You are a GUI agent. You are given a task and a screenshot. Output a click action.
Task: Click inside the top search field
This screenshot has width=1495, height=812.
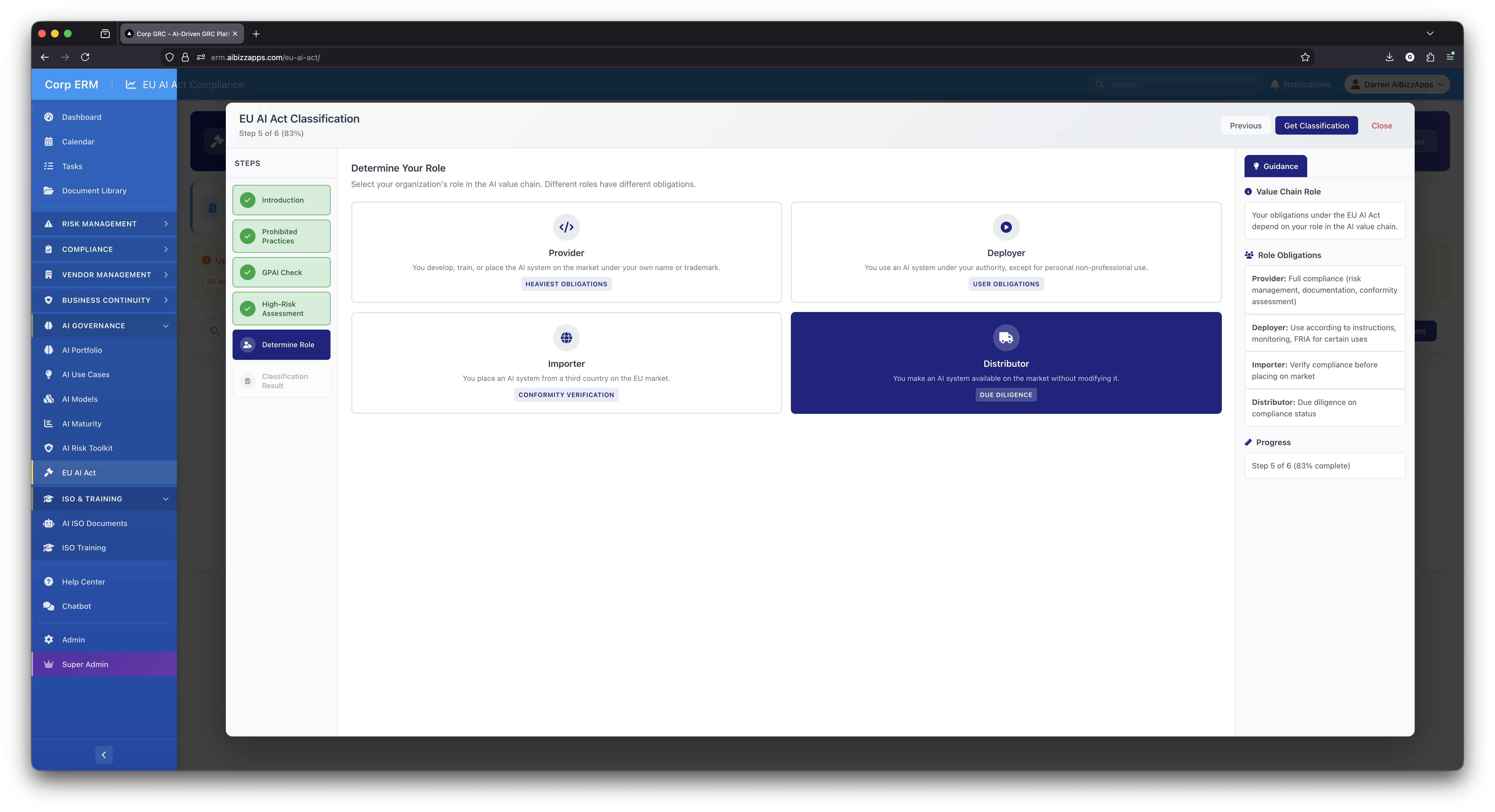[1172, 84]
